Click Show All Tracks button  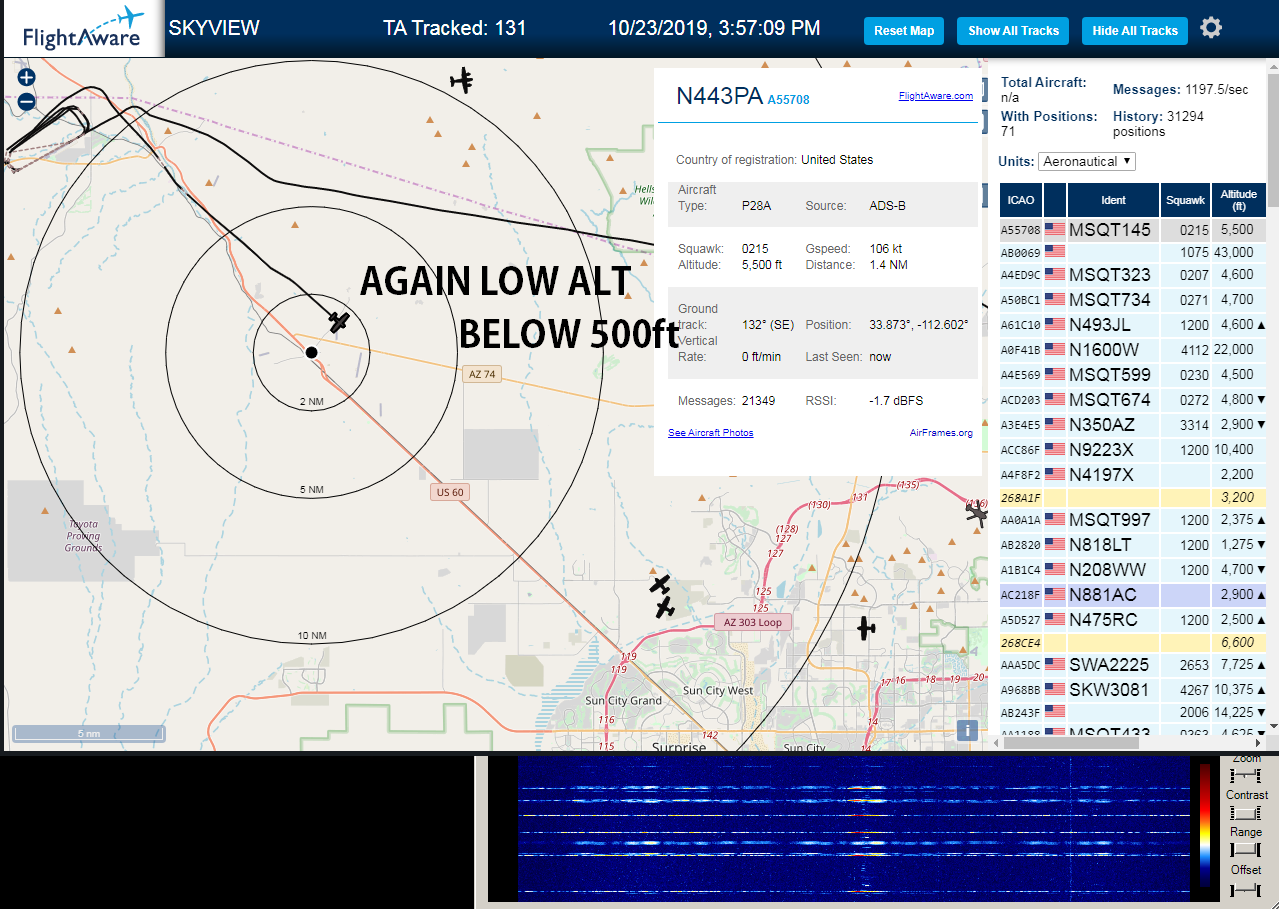[x=1013, y=31]
